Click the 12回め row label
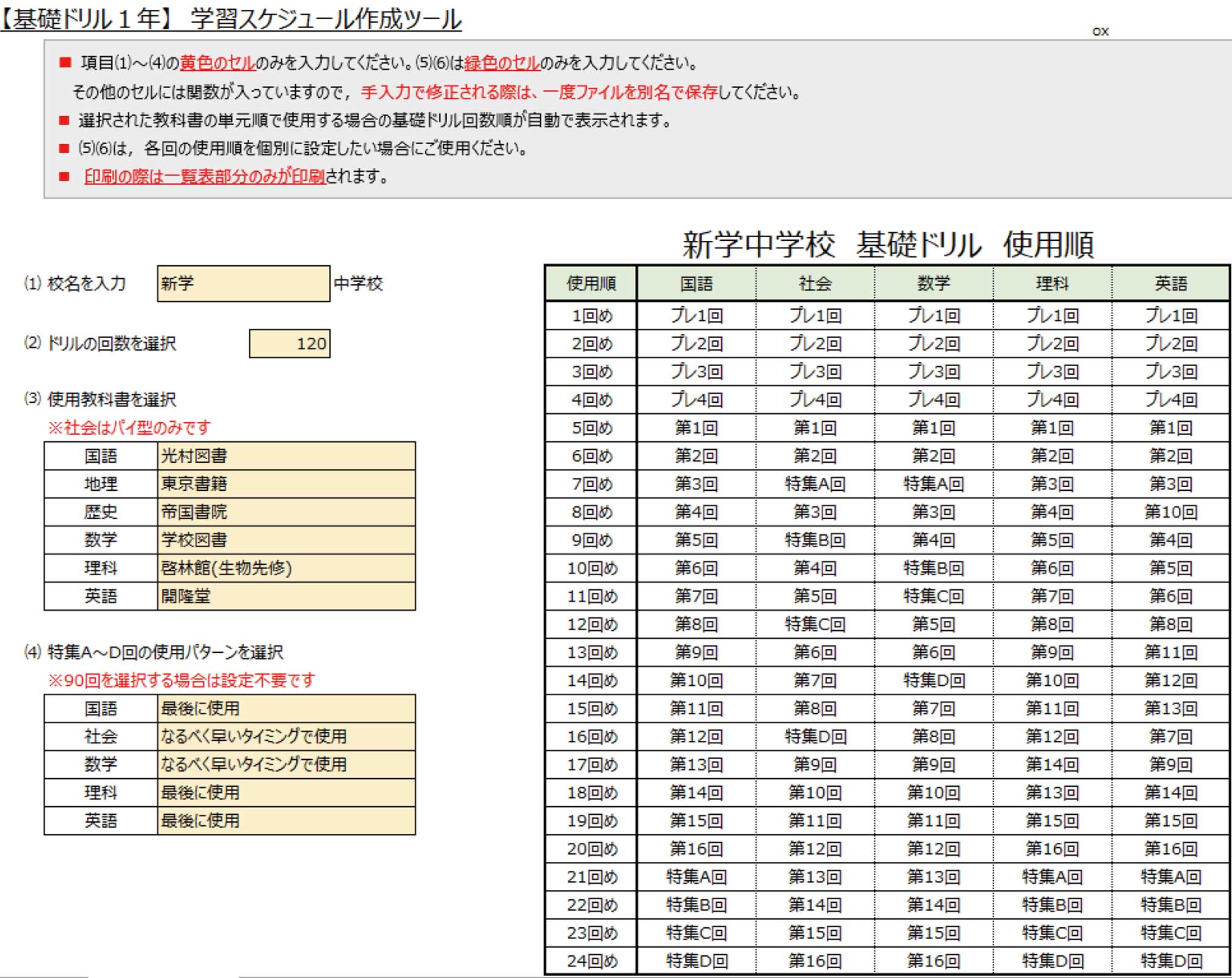The width and height of the screenshot is (1232, 978). [592, 625]
